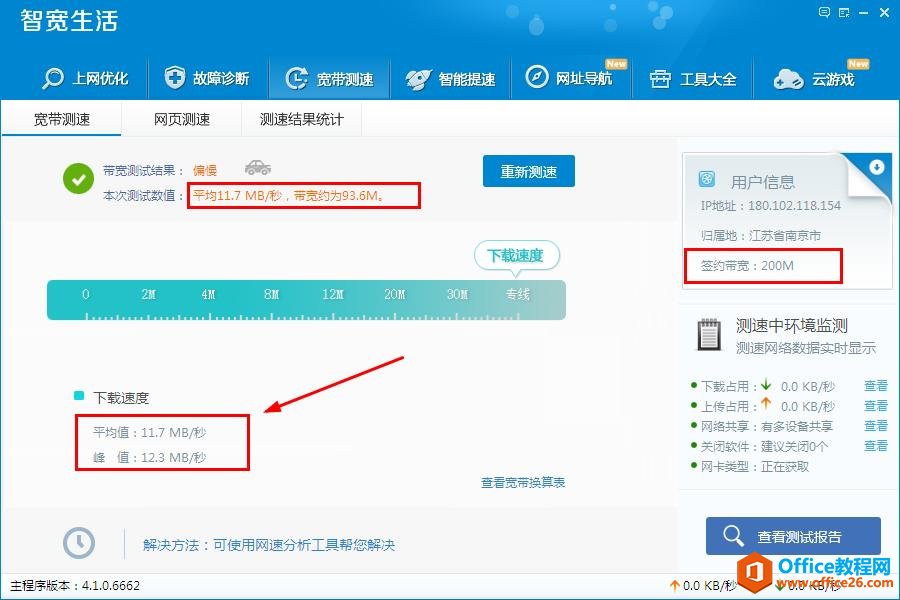The width and height of the screenshot is (900, 600).
Task: Click the 归属地：江苏省南京市 text
Action: [x=761, y=235]
